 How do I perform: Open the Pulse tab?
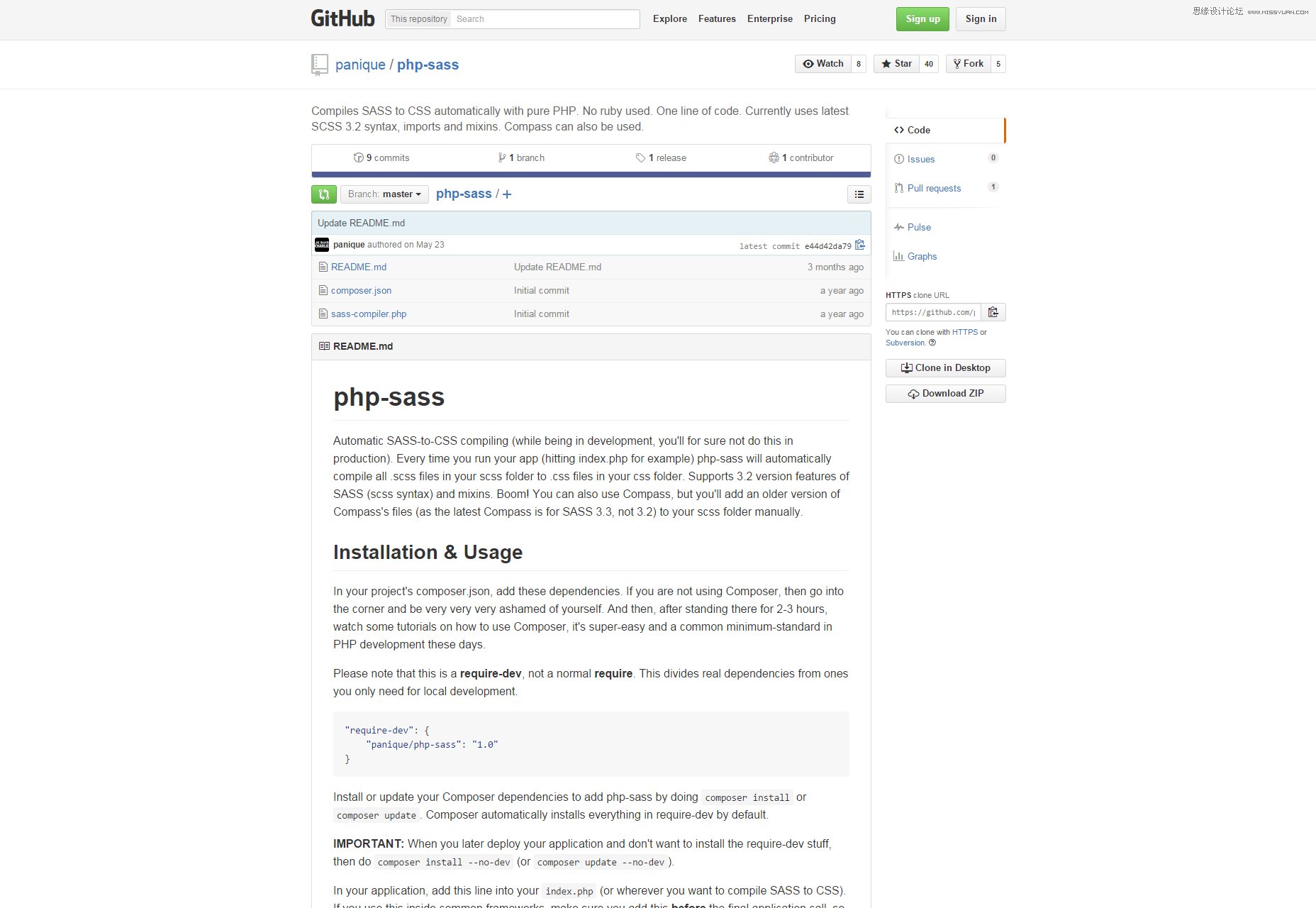click(x=945, y=227)
